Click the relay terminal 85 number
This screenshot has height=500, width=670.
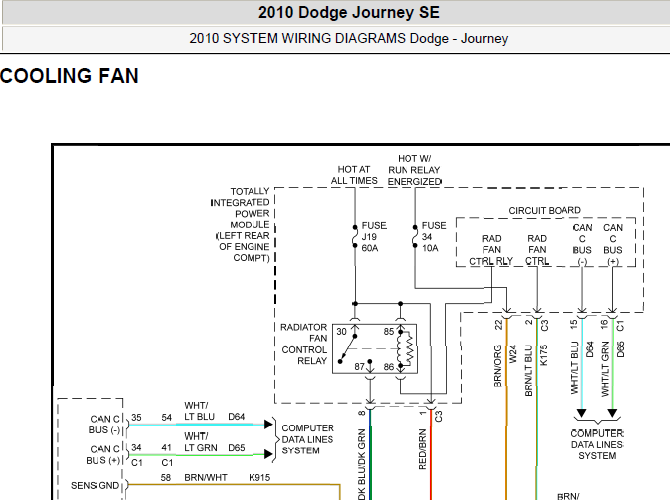[388, 332]
